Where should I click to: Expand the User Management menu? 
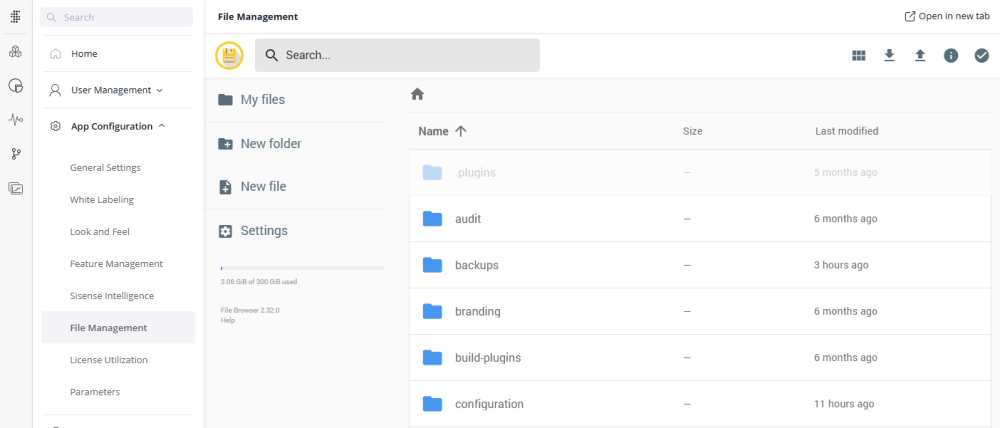116,90
